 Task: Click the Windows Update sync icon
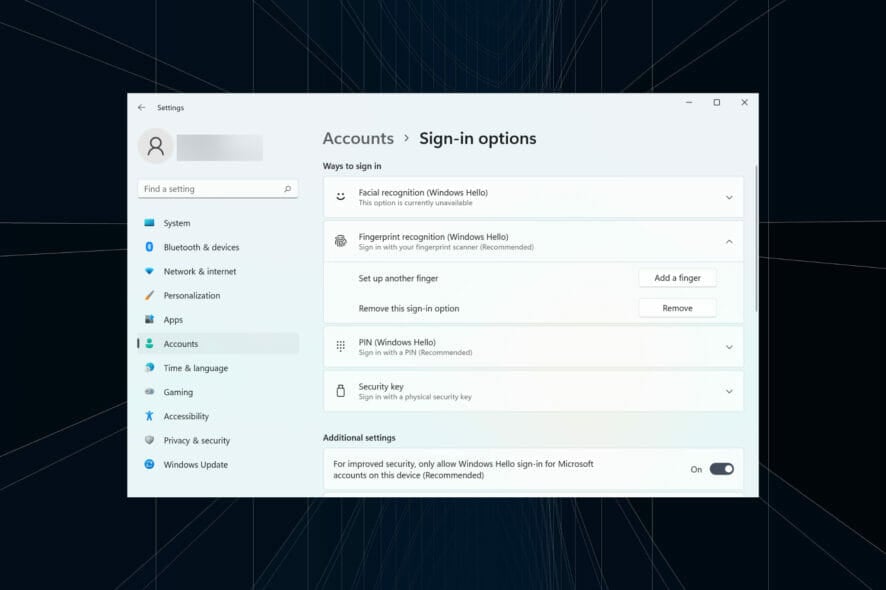tap(149, 464)
